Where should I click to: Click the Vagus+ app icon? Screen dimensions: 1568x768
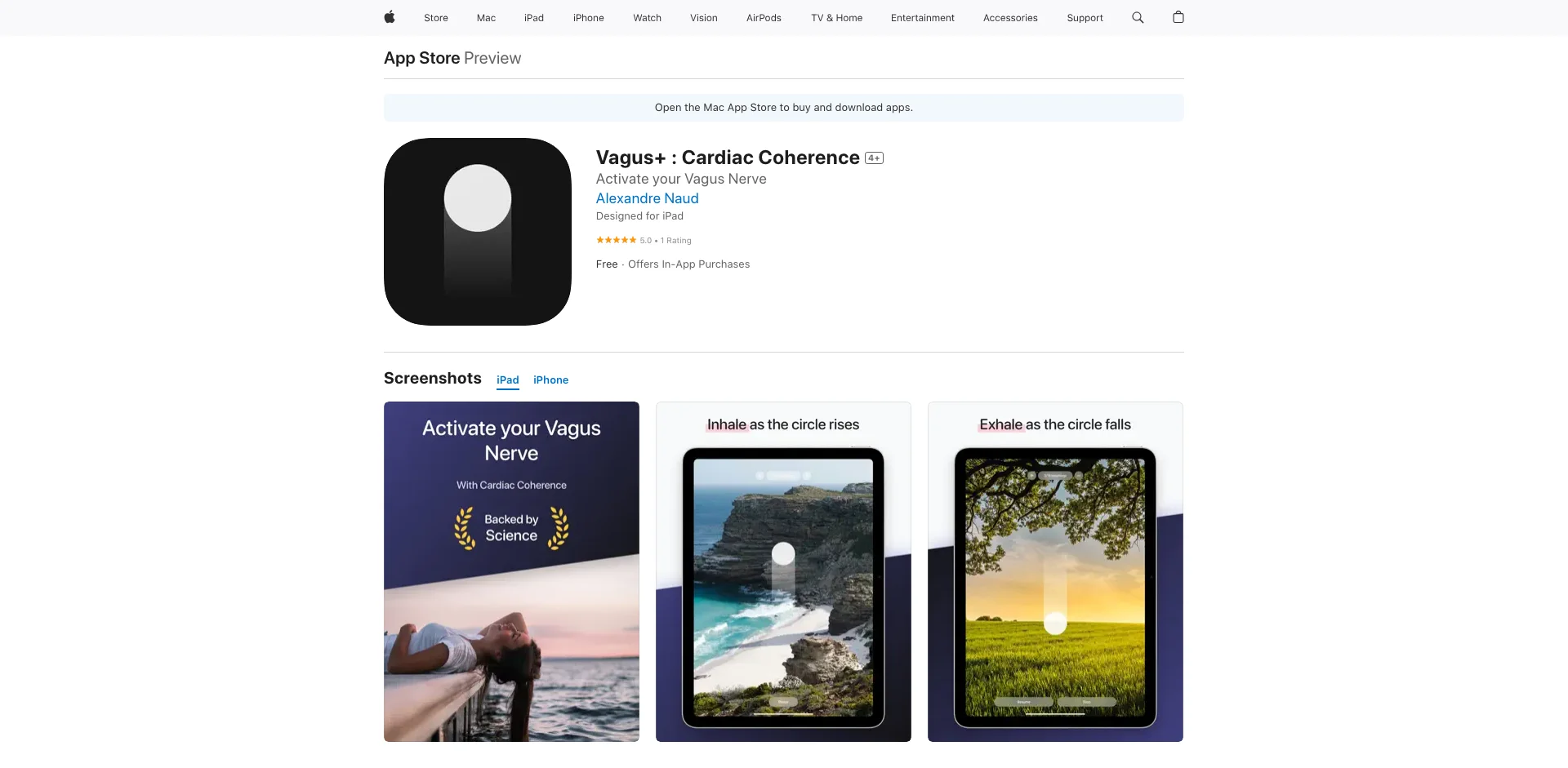pos(478,232)
